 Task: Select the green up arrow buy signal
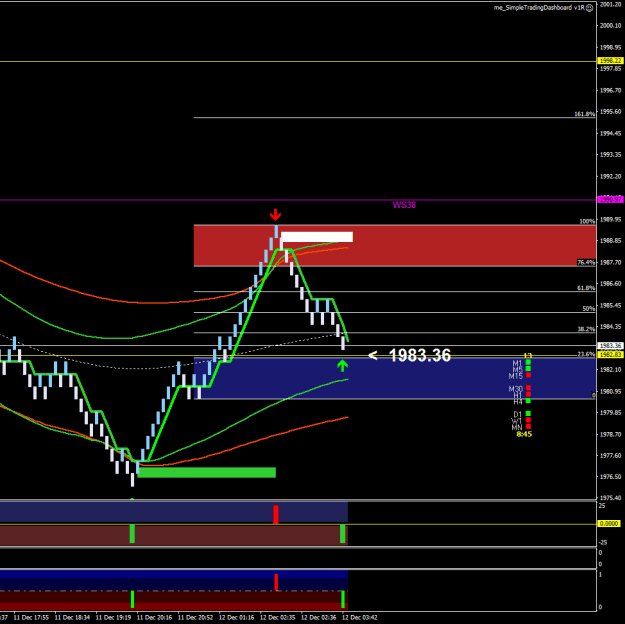342,366
